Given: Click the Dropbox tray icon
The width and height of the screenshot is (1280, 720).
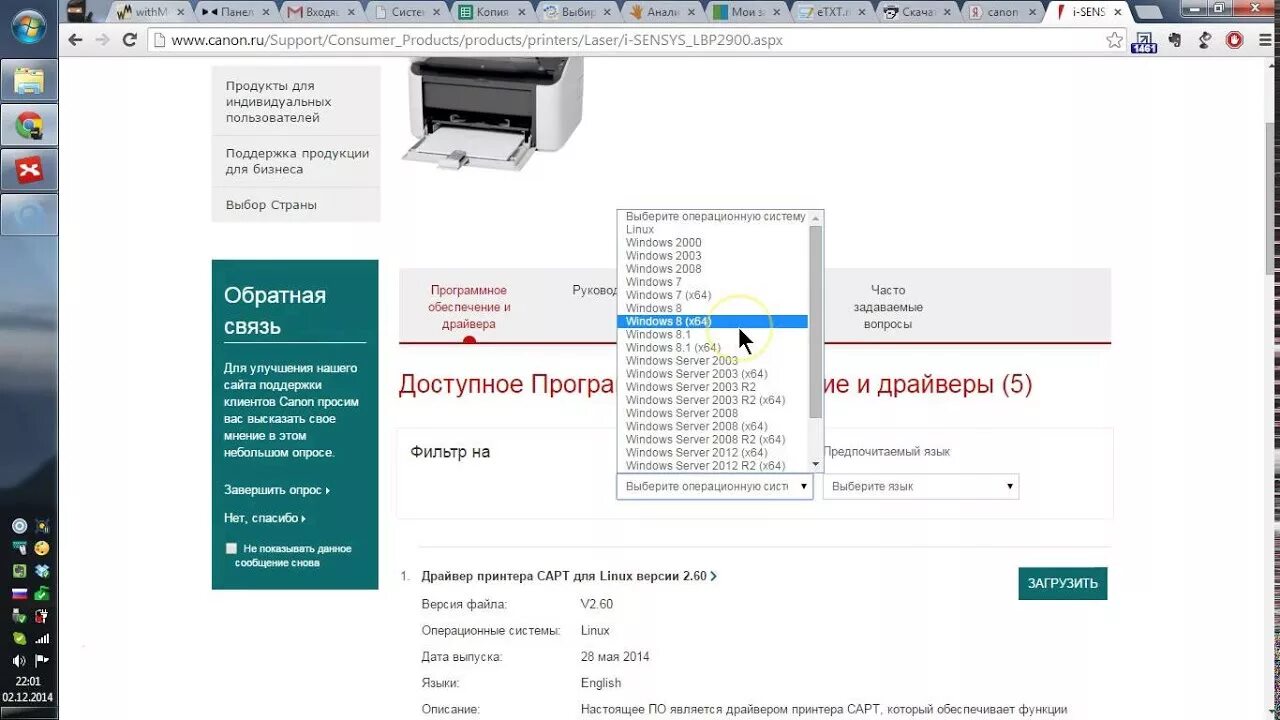Looking at the screenshot, I should click(42, 571).
